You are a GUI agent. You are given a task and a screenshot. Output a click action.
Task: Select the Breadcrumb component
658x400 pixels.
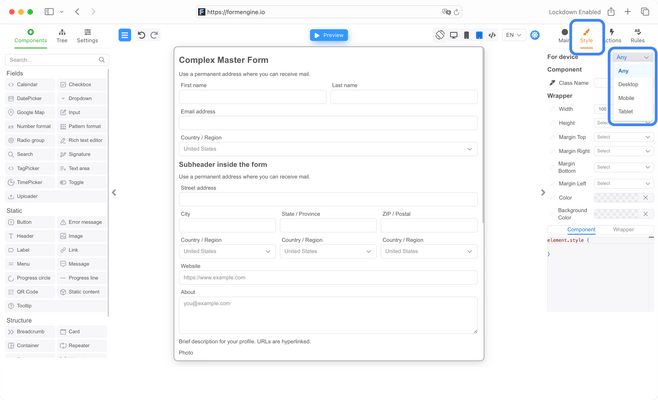pos(30,332)
